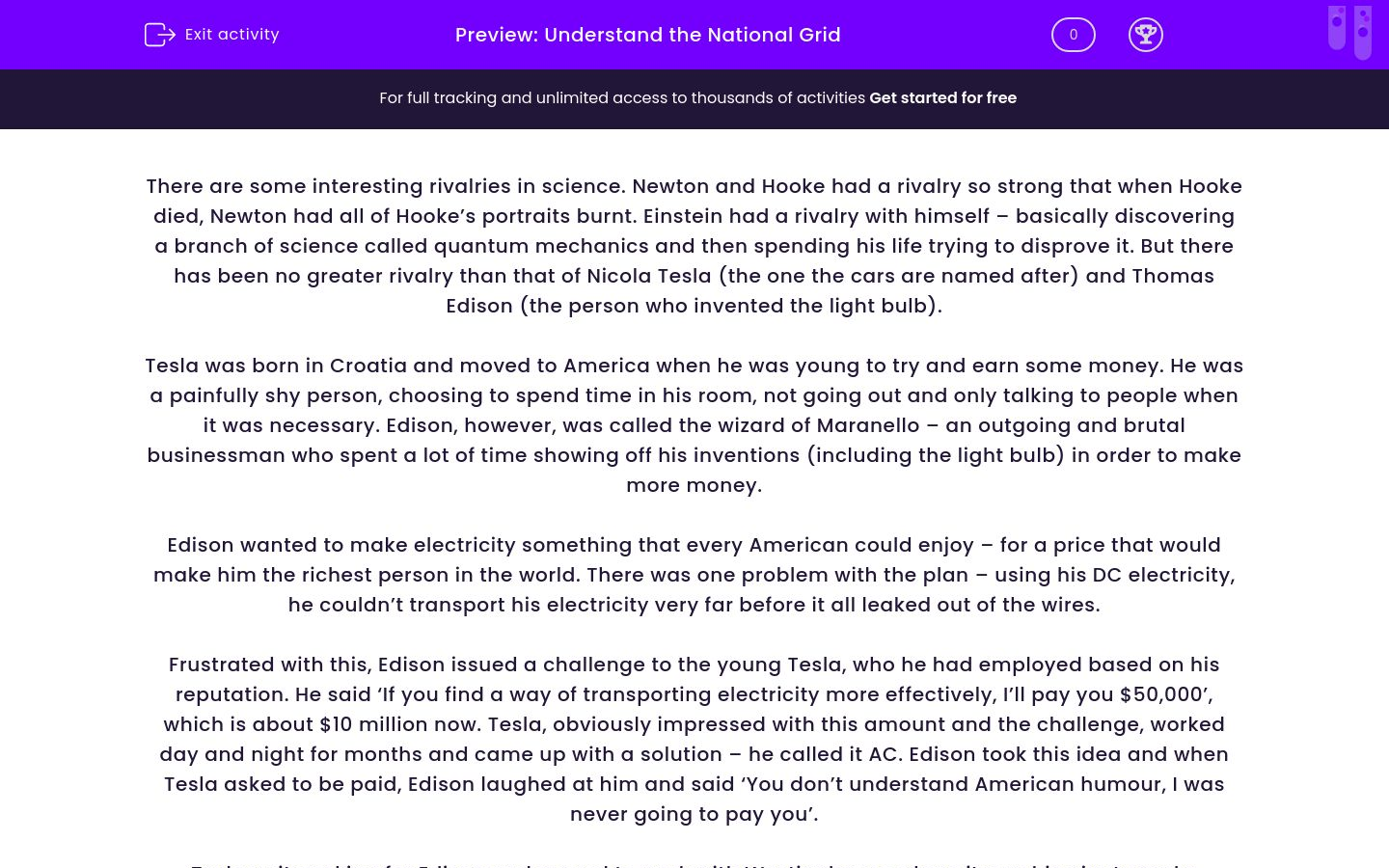Click the Preview: Understand the National Grid title
Image resolution: width=1389 pixels, height=868 pixels.
647,35
